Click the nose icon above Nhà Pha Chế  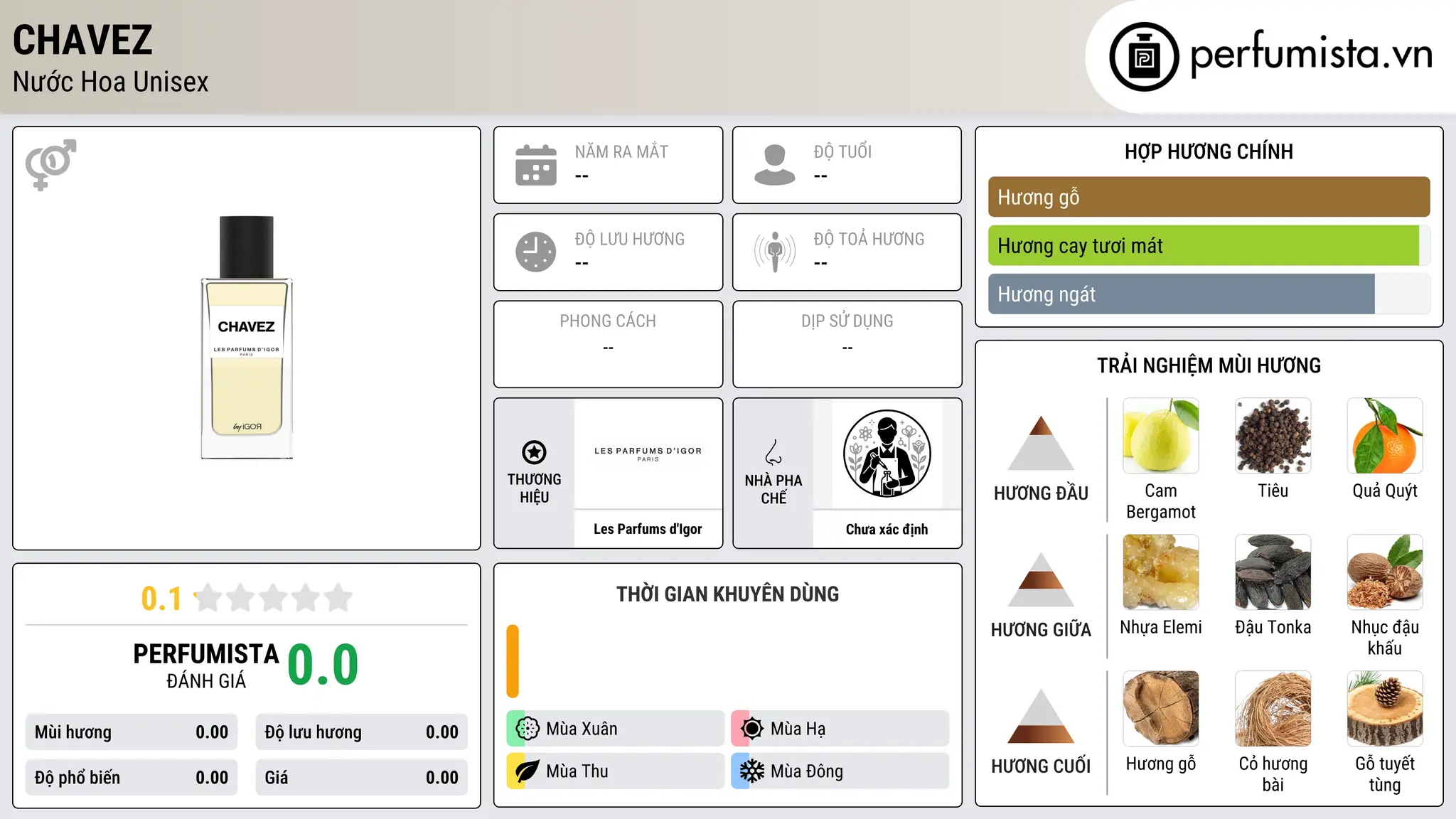click(773, 452)
